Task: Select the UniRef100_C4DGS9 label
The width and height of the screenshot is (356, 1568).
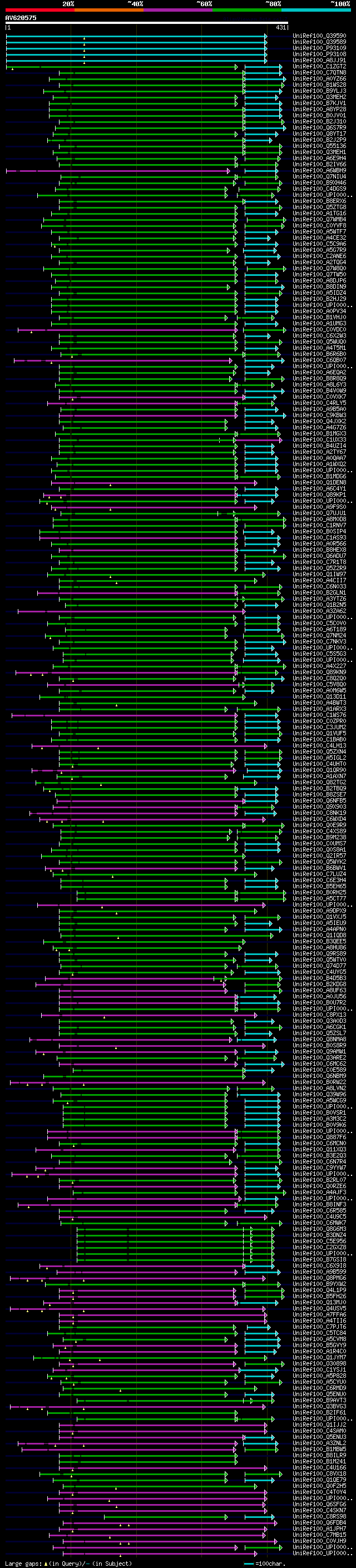Action: [319, 189]
